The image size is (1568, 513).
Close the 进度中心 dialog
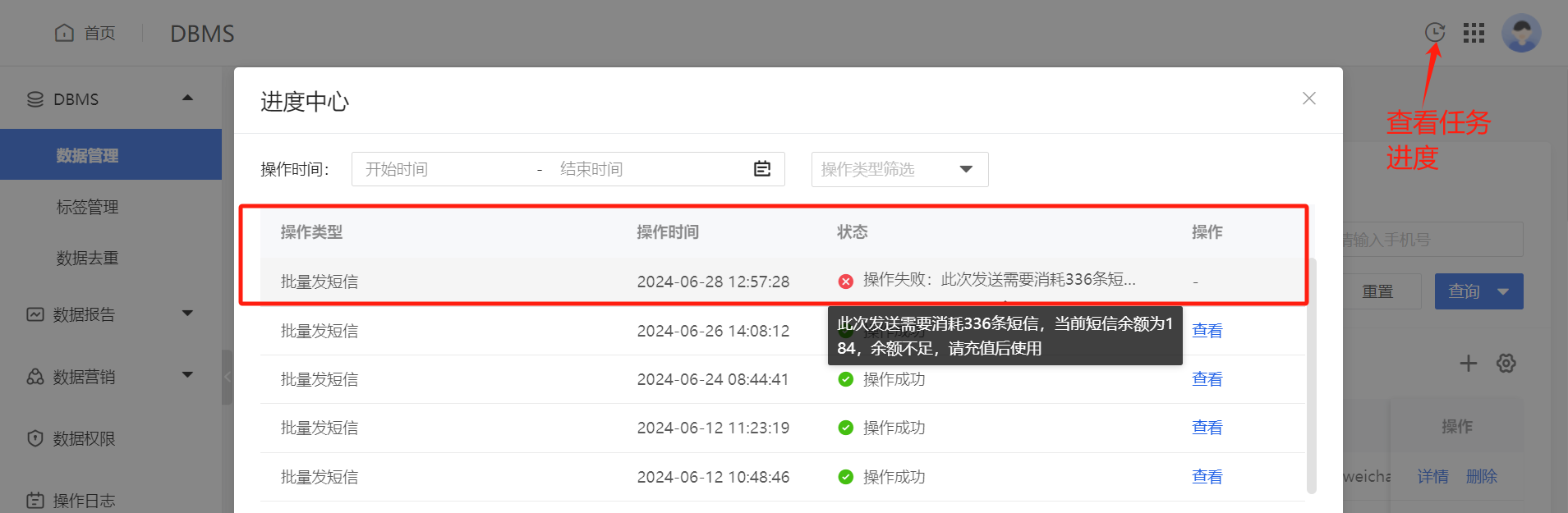coord(1309,98)
